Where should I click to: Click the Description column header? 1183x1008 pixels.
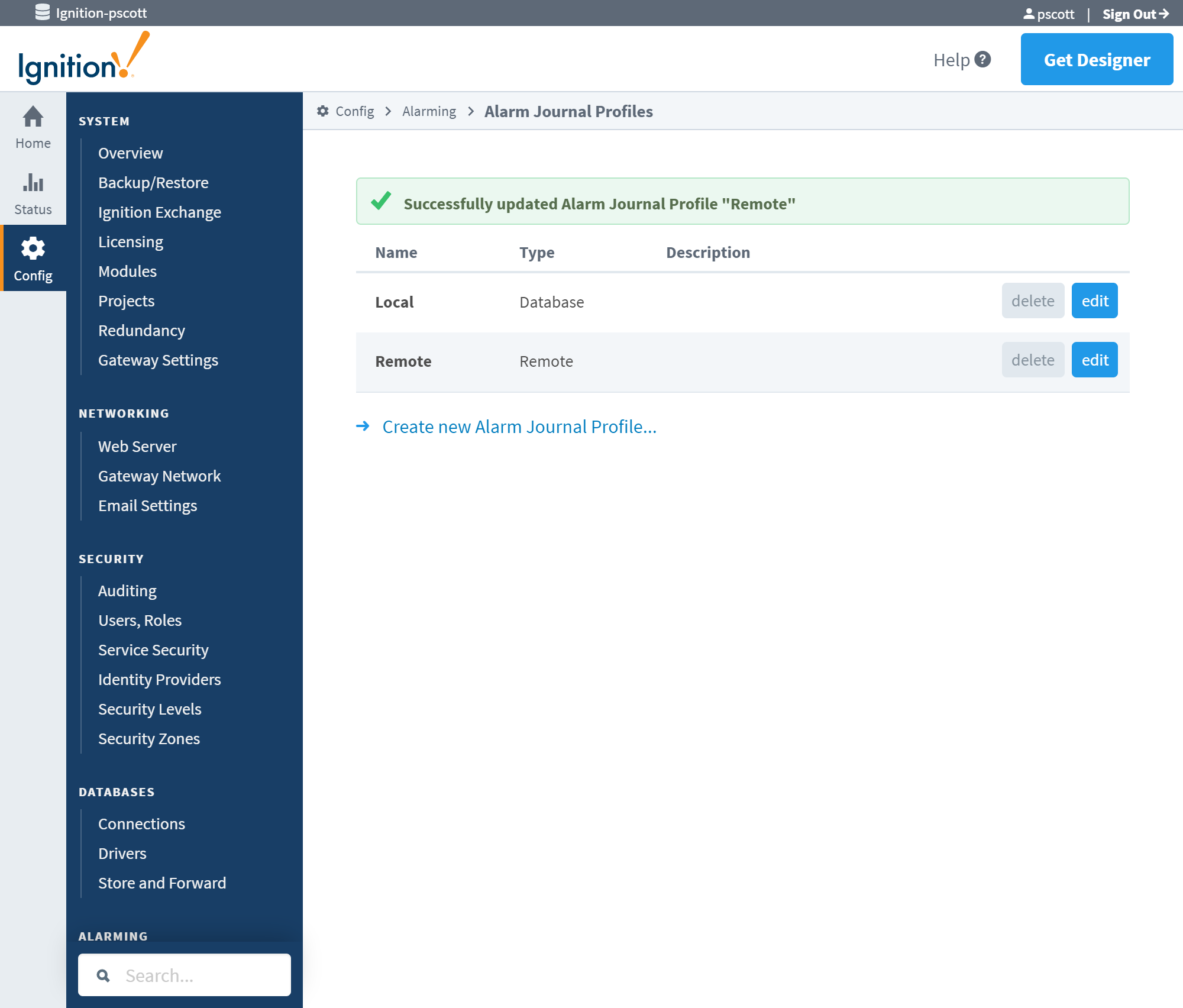tap(708, 253)
